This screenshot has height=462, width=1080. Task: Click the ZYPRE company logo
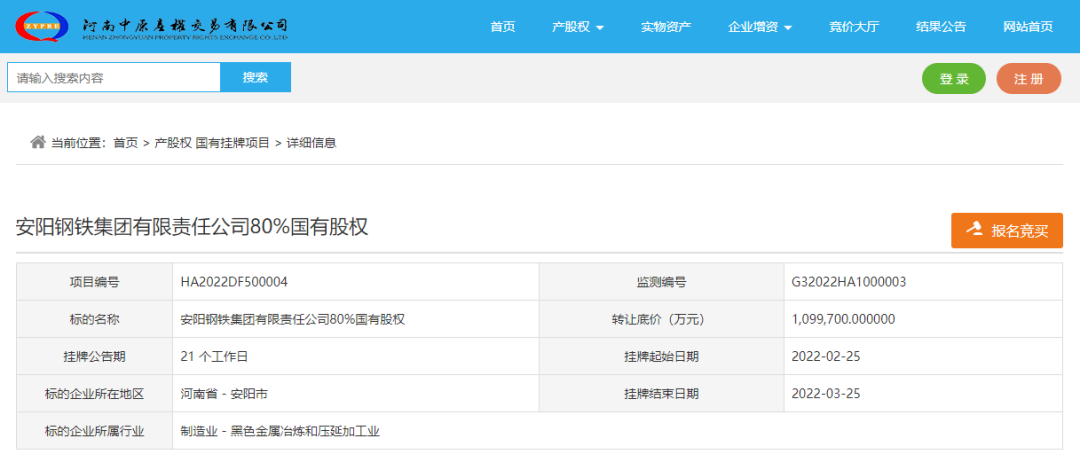click(x=41, y=27)
